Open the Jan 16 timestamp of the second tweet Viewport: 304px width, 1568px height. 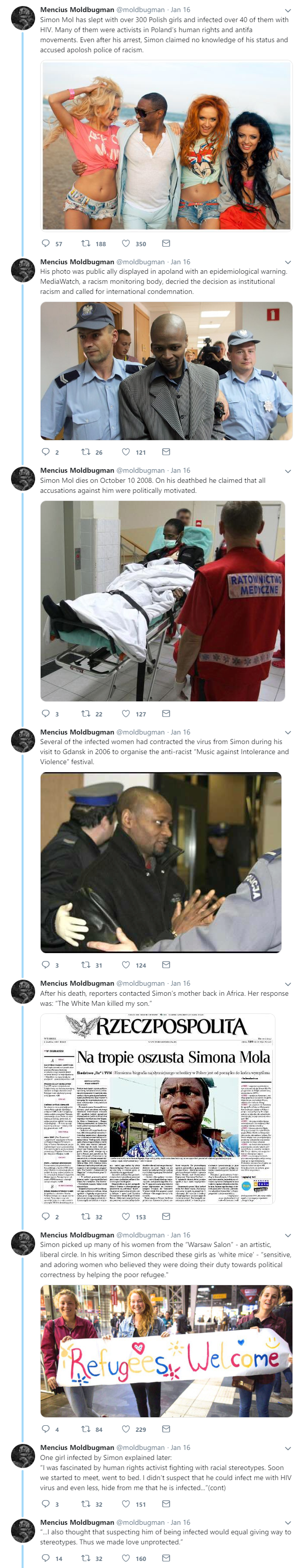tap(181, 262)
